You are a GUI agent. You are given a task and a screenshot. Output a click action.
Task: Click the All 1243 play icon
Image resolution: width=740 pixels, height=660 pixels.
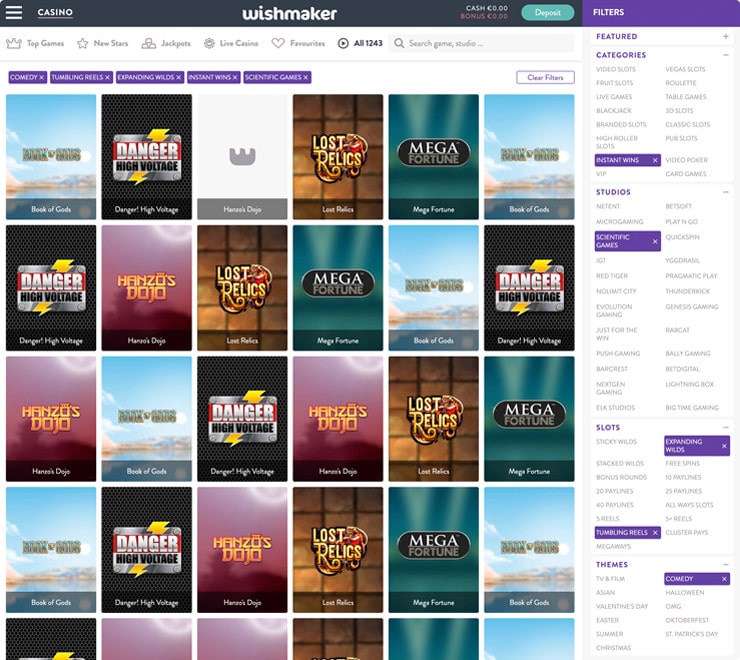[x=343, y=44]
